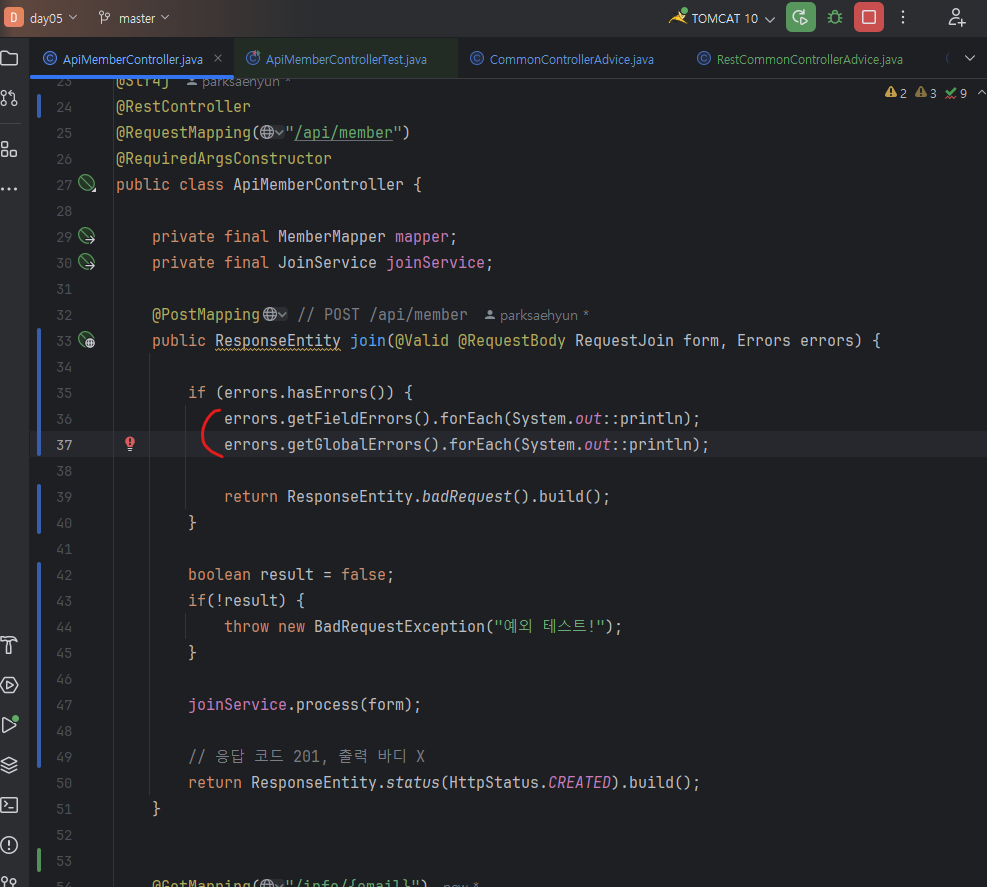This screenshot has width=987, height=887.
Task: Open the add user code-with-me icon
Action: click(x=957, y=18)
